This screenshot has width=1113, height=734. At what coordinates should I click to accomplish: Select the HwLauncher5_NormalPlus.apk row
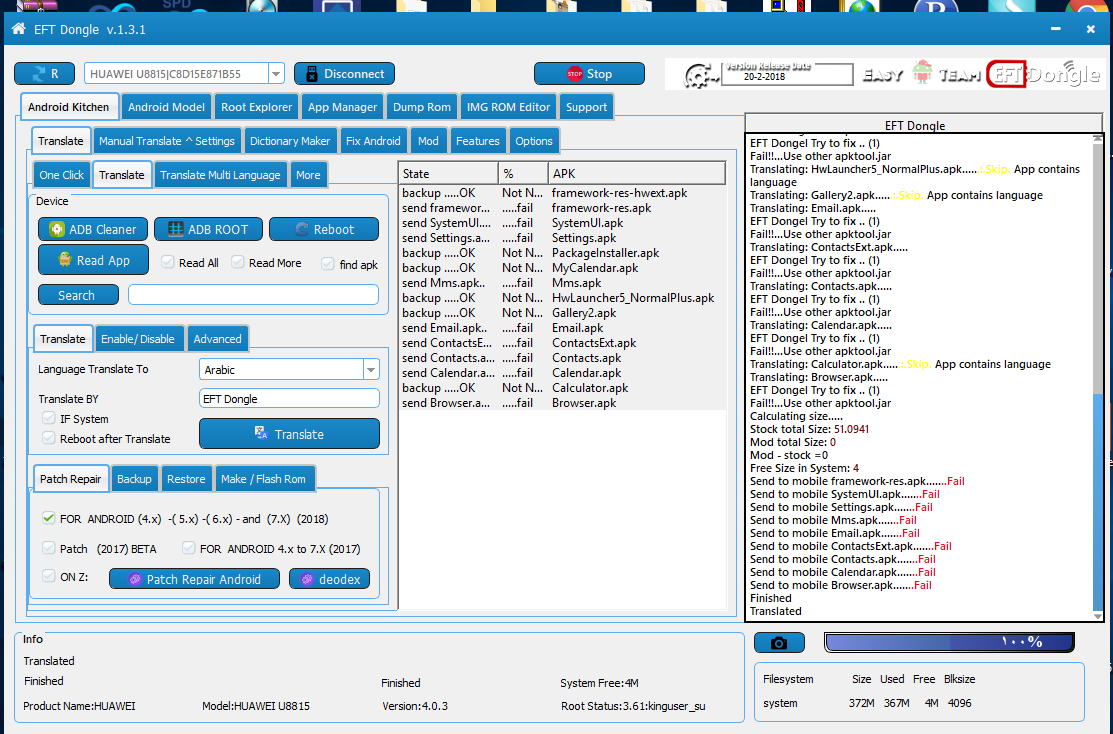pyautogui.click(x=562, y=298)
